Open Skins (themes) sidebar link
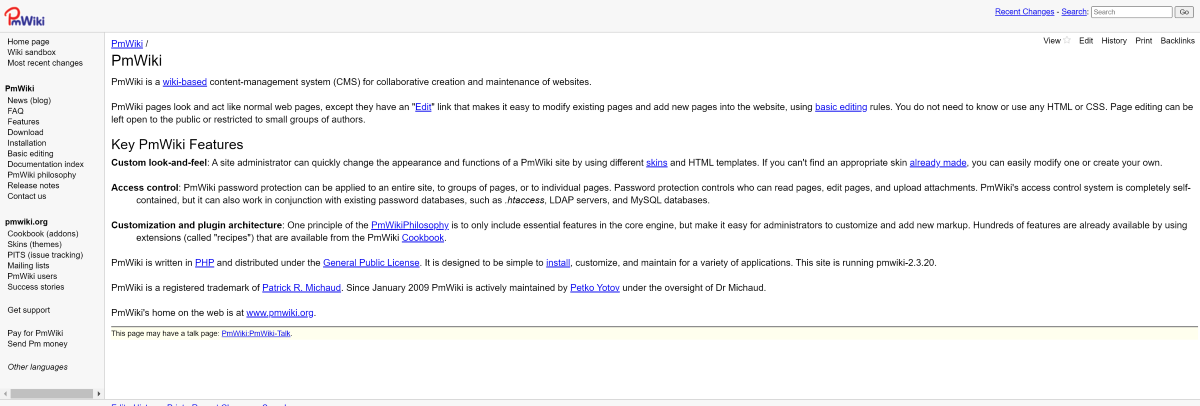Screen dimensions: 1200x406 34,244
